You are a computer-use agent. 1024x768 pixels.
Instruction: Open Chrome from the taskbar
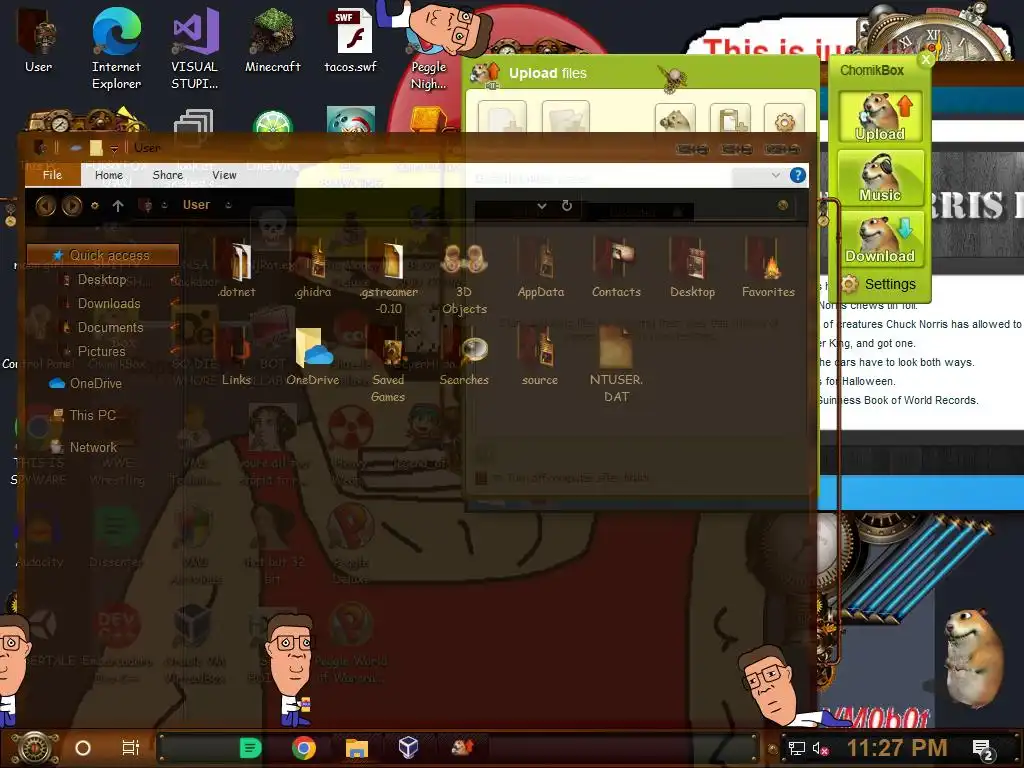coord(304,748)
